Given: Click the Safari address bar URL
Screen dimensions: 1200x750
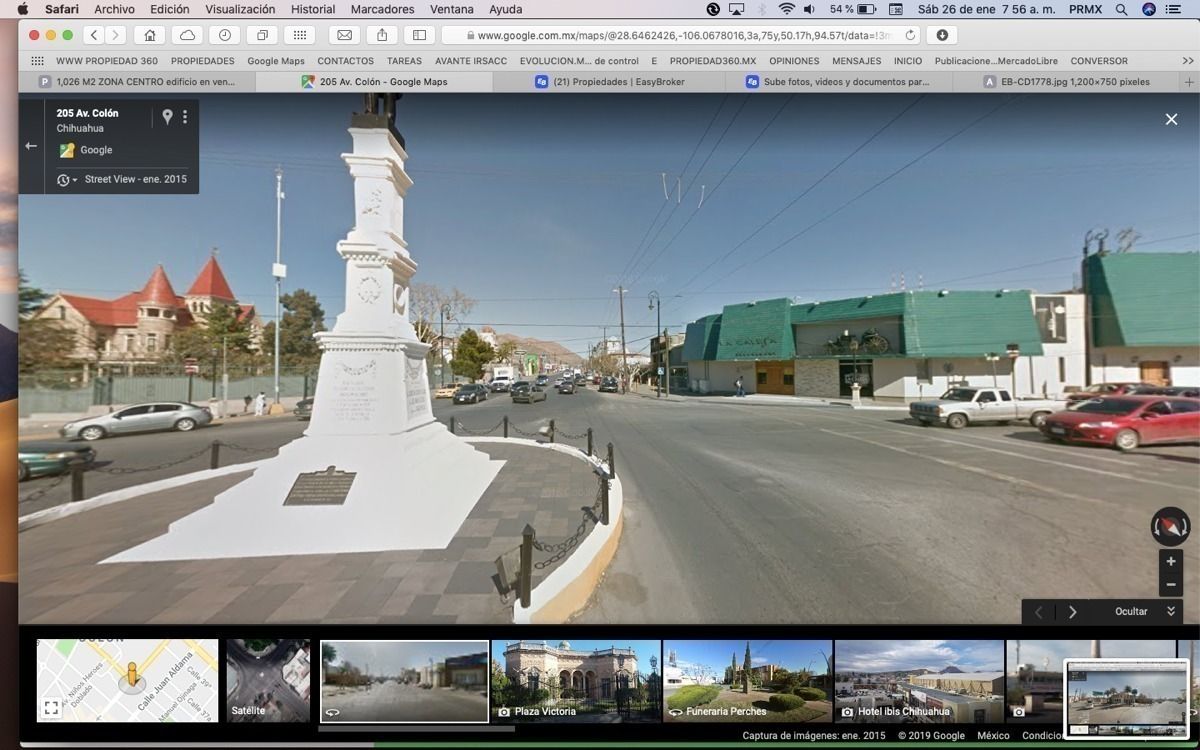Looking at the screenshot, I should [x=684, y=35].
